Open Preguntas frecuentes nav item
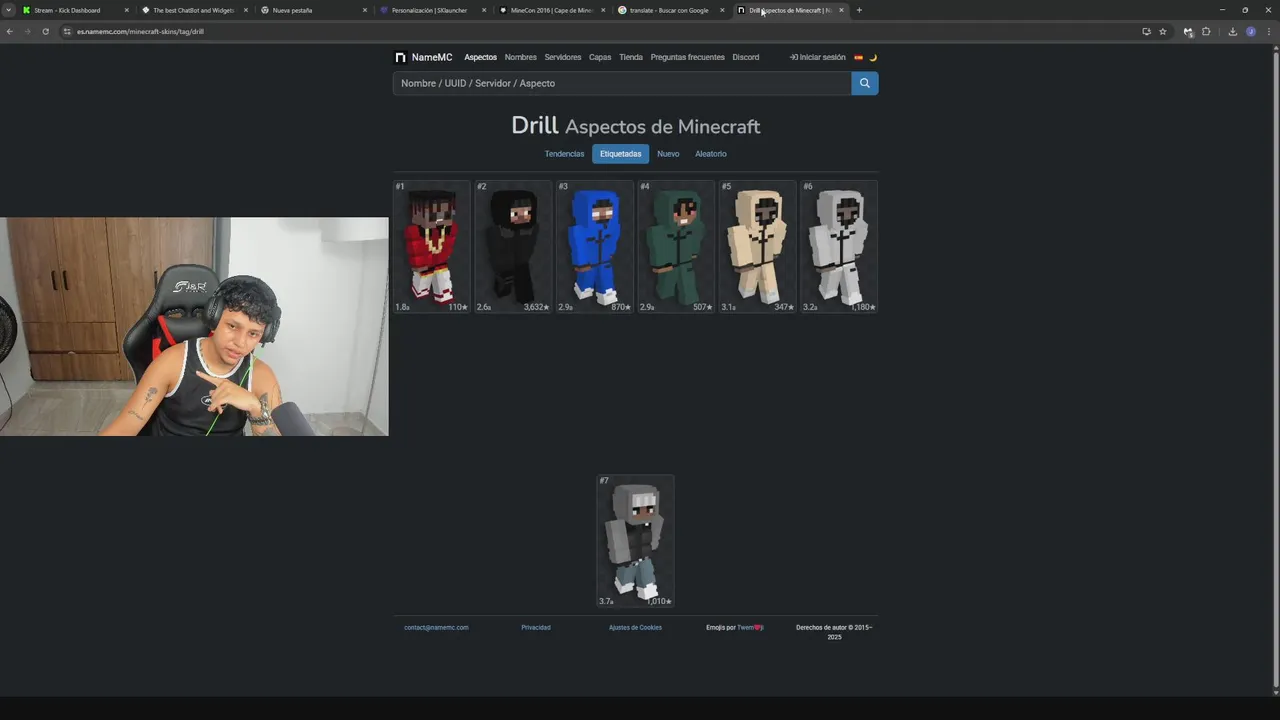 687,57
